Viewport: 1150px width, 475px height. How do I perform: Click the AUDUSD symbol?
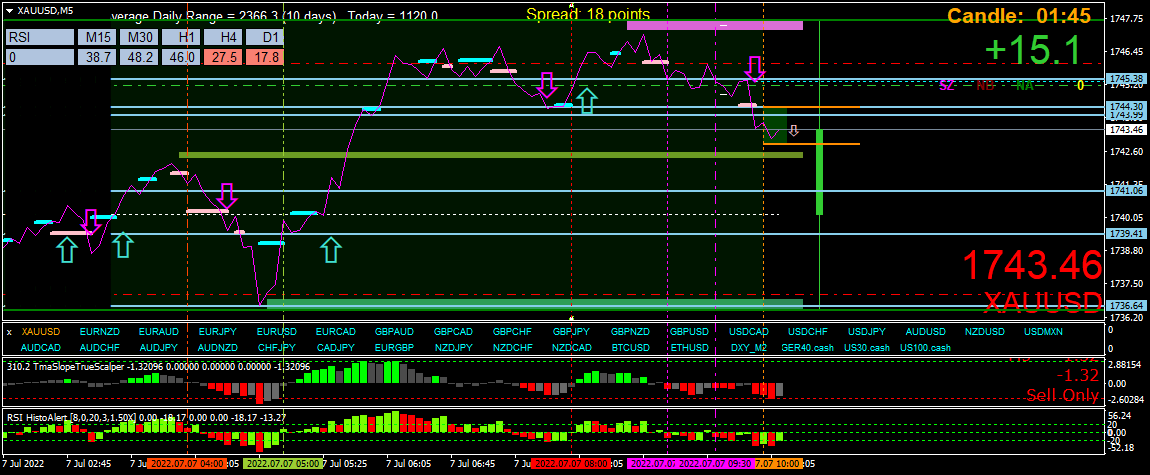(x=926, y=332)
